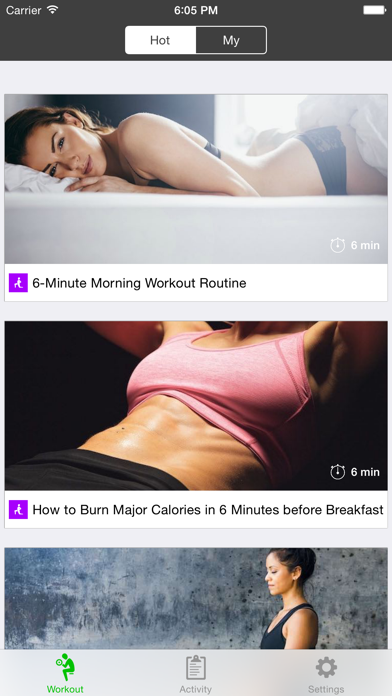Screen dimensions: 392x696
Task: Open the Activity tab
Action: [196, 673]
